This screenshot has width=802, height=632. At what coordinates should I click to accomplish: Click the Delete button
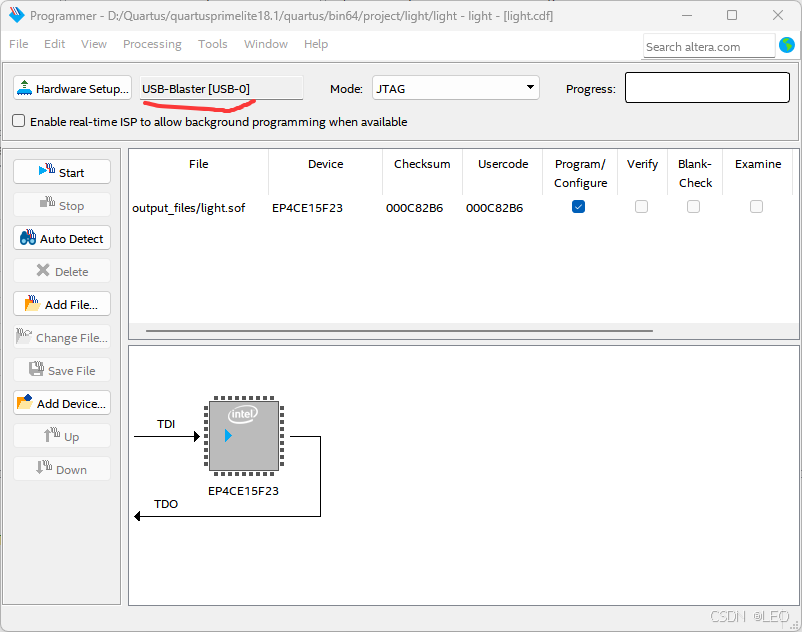[62, 272]
